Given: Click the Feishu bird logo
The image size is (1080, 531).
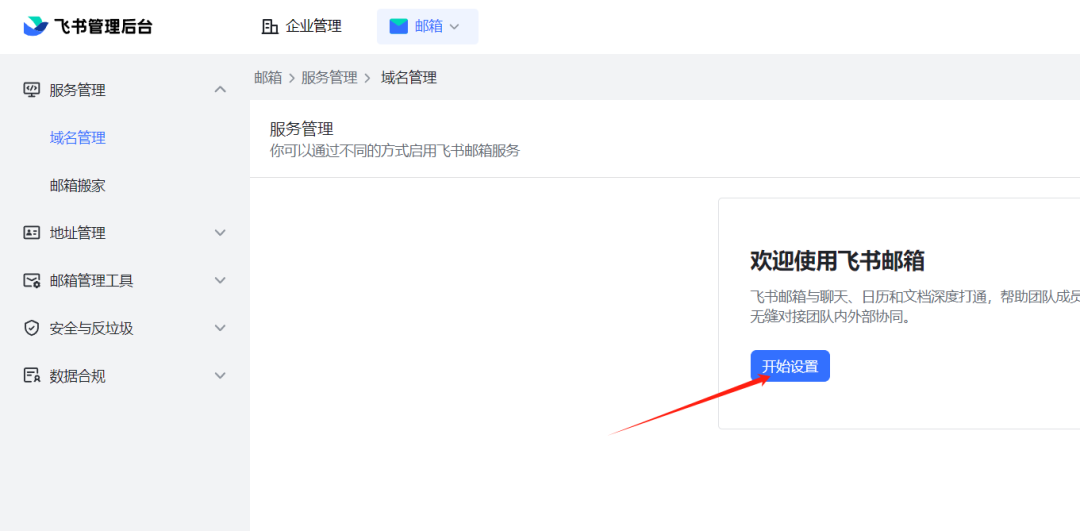Looking at the screenshot, I should click(35, 26).
